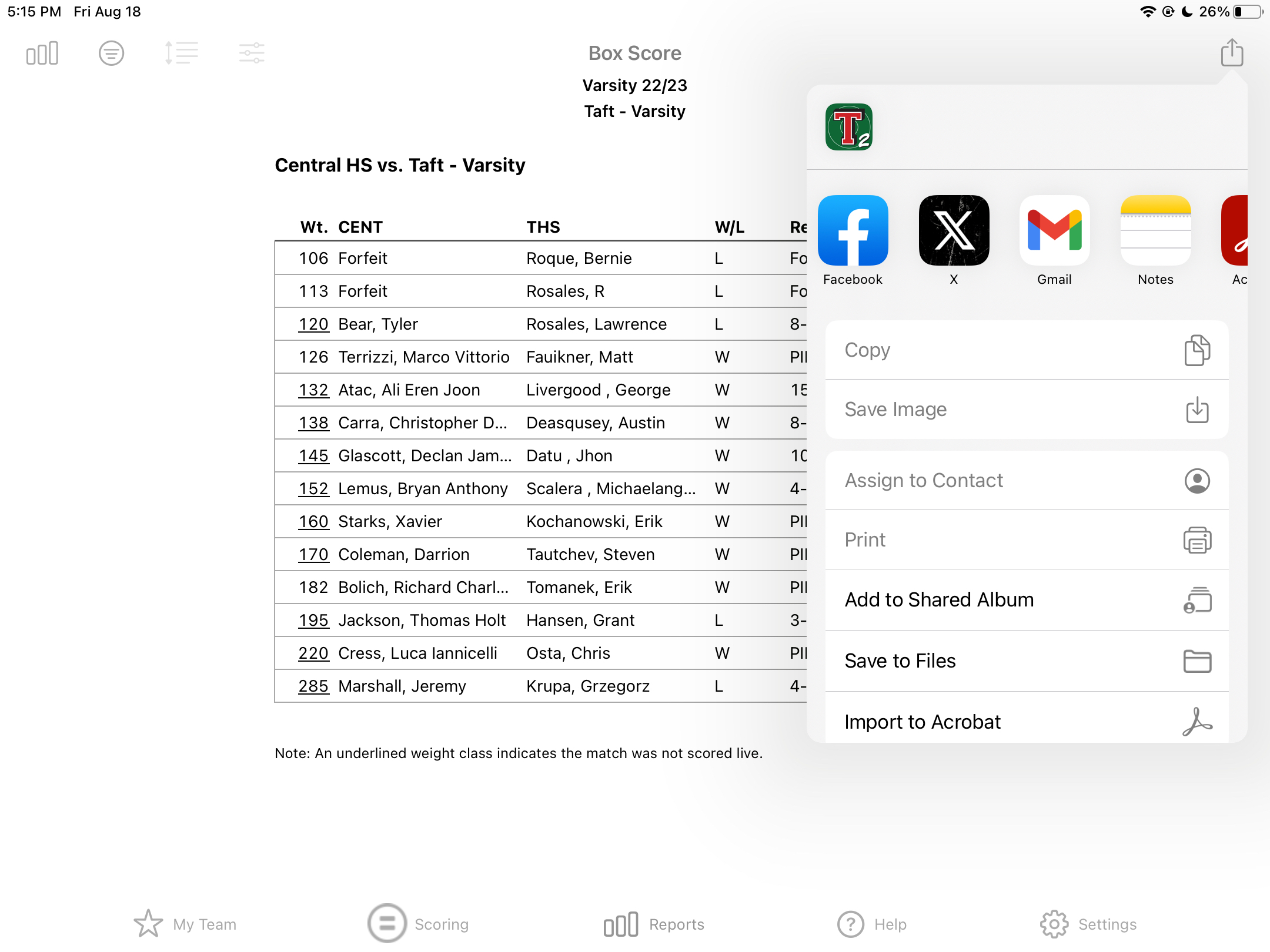Screen dimensions: 1270x952
Task: Tap Save Image action
Action: pos(1027,409)
